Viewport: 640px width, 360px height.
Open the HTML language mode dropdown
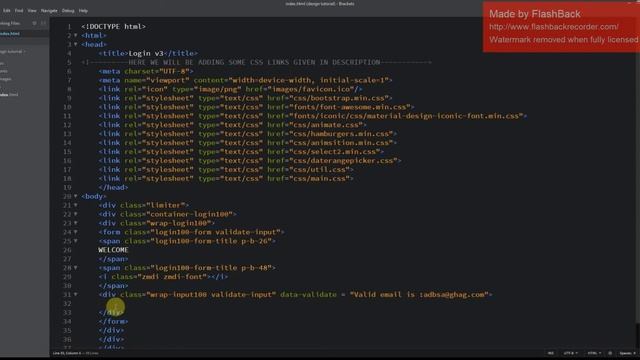[594, 353]
